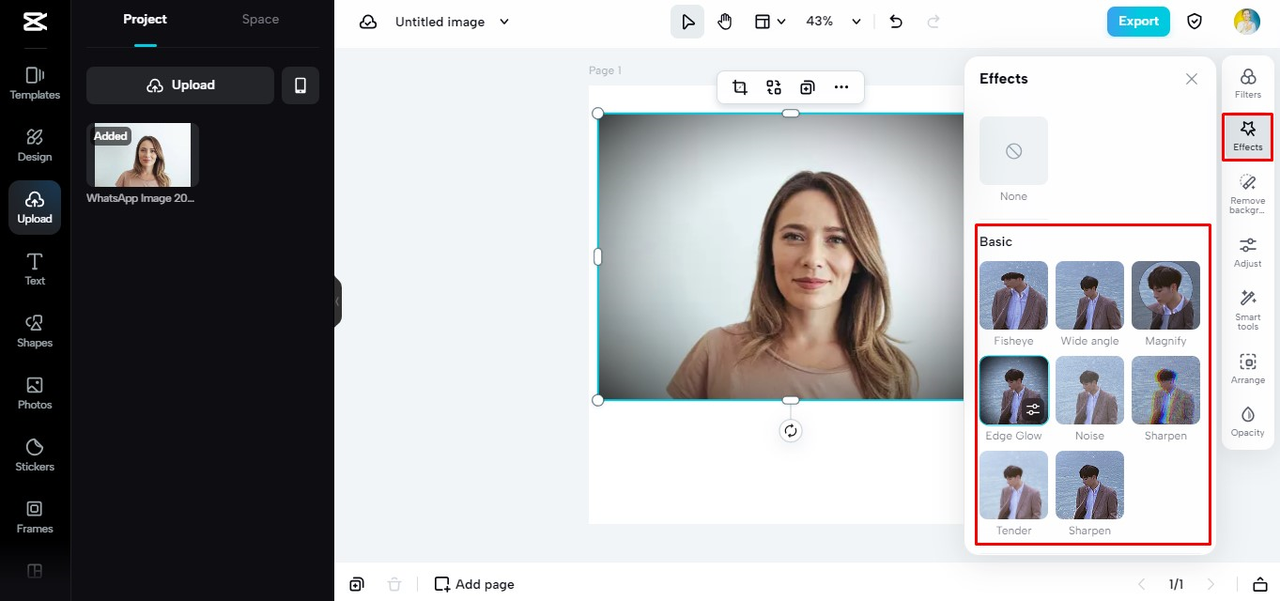Click the crop icon in floating toolbar
The image size is (1280, 601).
point(740,87)
